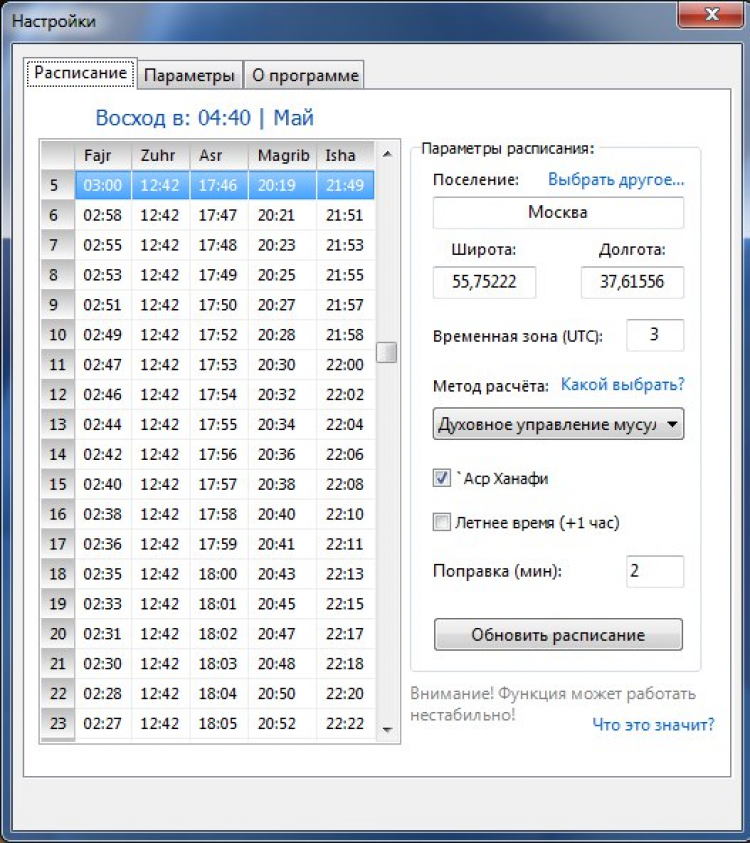Enable Летнее время (+1 час) checkbox
The image size is (750, 843).
tap(442, 522)
